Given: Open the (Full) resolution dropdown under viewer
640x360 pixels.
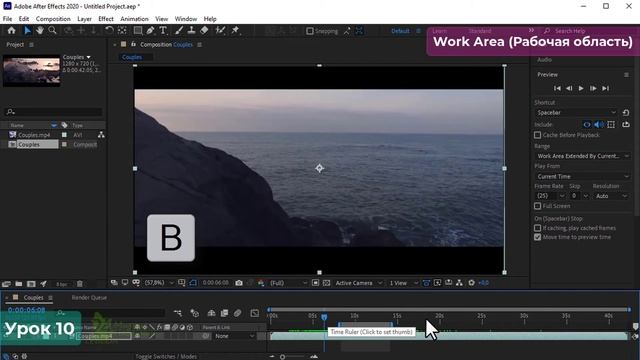Looking at the screenshot, I should 289,283.
